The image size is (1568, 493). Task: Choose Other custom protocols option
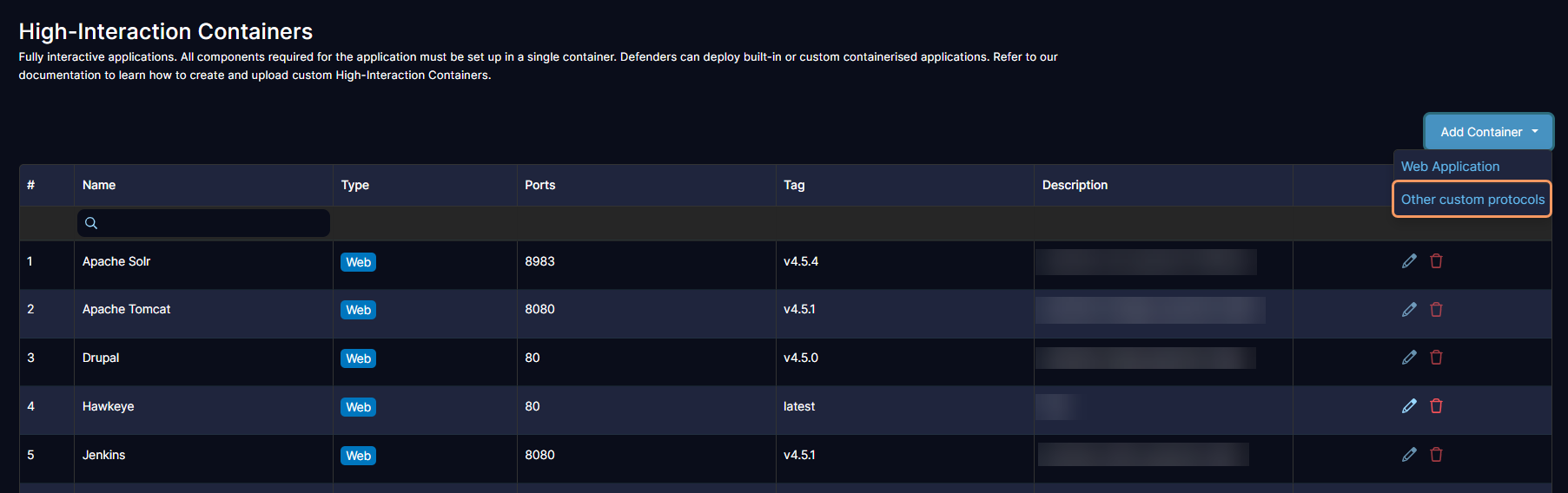click(x=1472, y=200)
